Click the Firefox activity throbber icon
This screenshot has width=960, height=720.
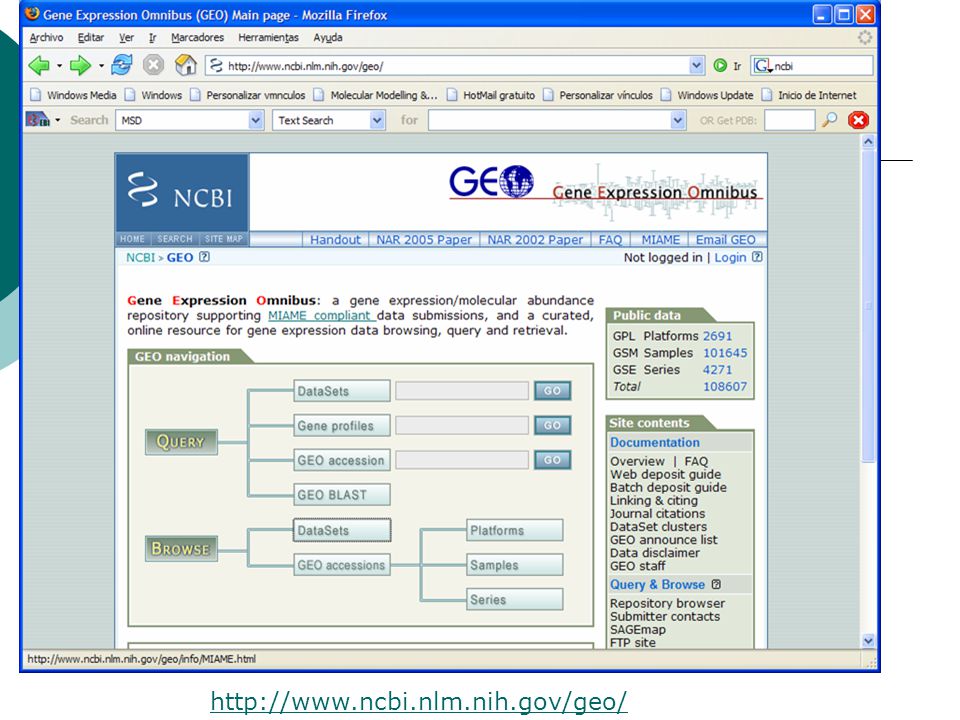tap(864, 37)
